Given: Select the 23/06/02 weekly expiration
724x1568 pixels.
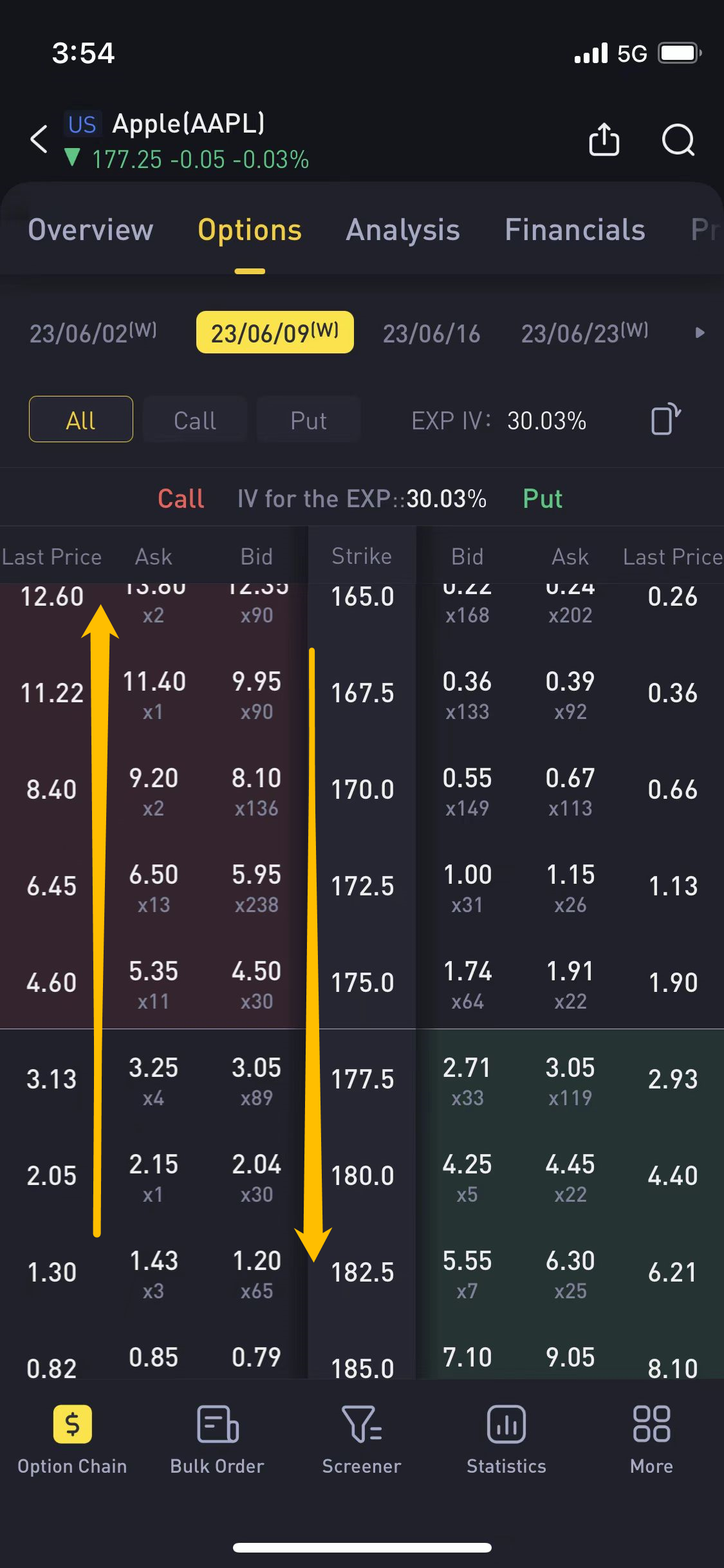Looking at the screenshot, I should (91, 333).
